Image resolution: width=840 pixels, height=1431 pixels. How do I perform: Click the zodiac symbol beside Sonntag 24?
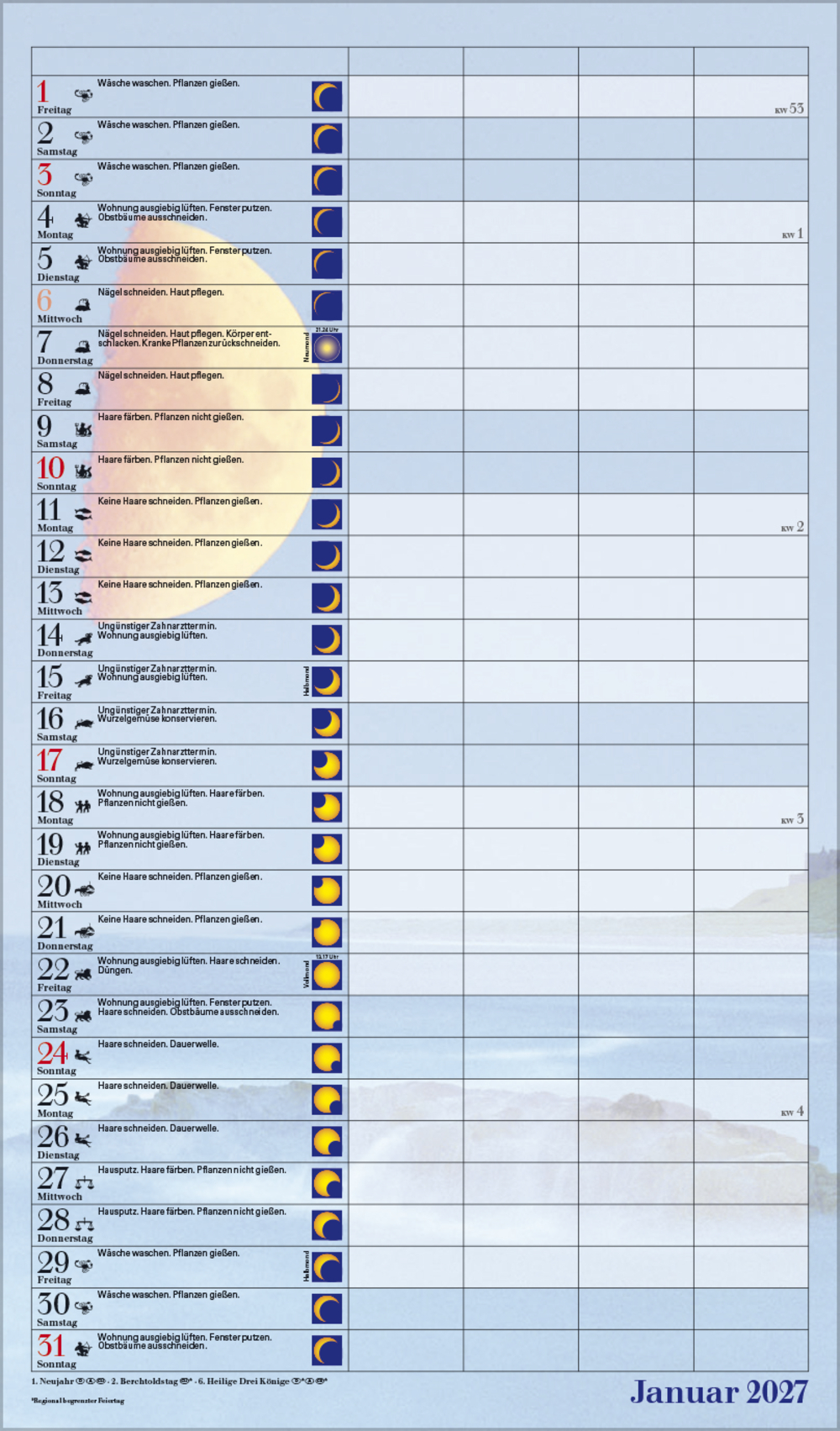click(82, 1056)
